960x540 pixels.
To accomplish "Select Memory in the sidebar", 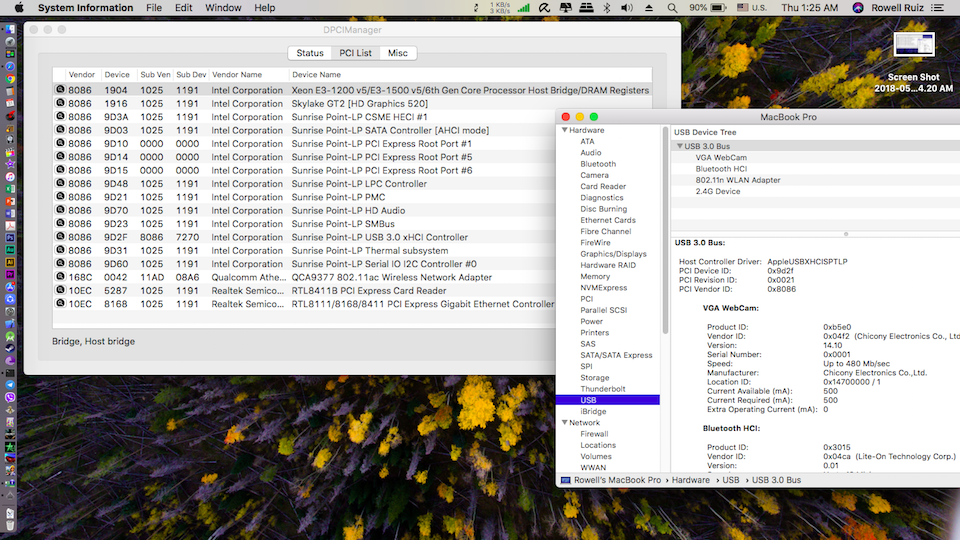I will [595, 276].
